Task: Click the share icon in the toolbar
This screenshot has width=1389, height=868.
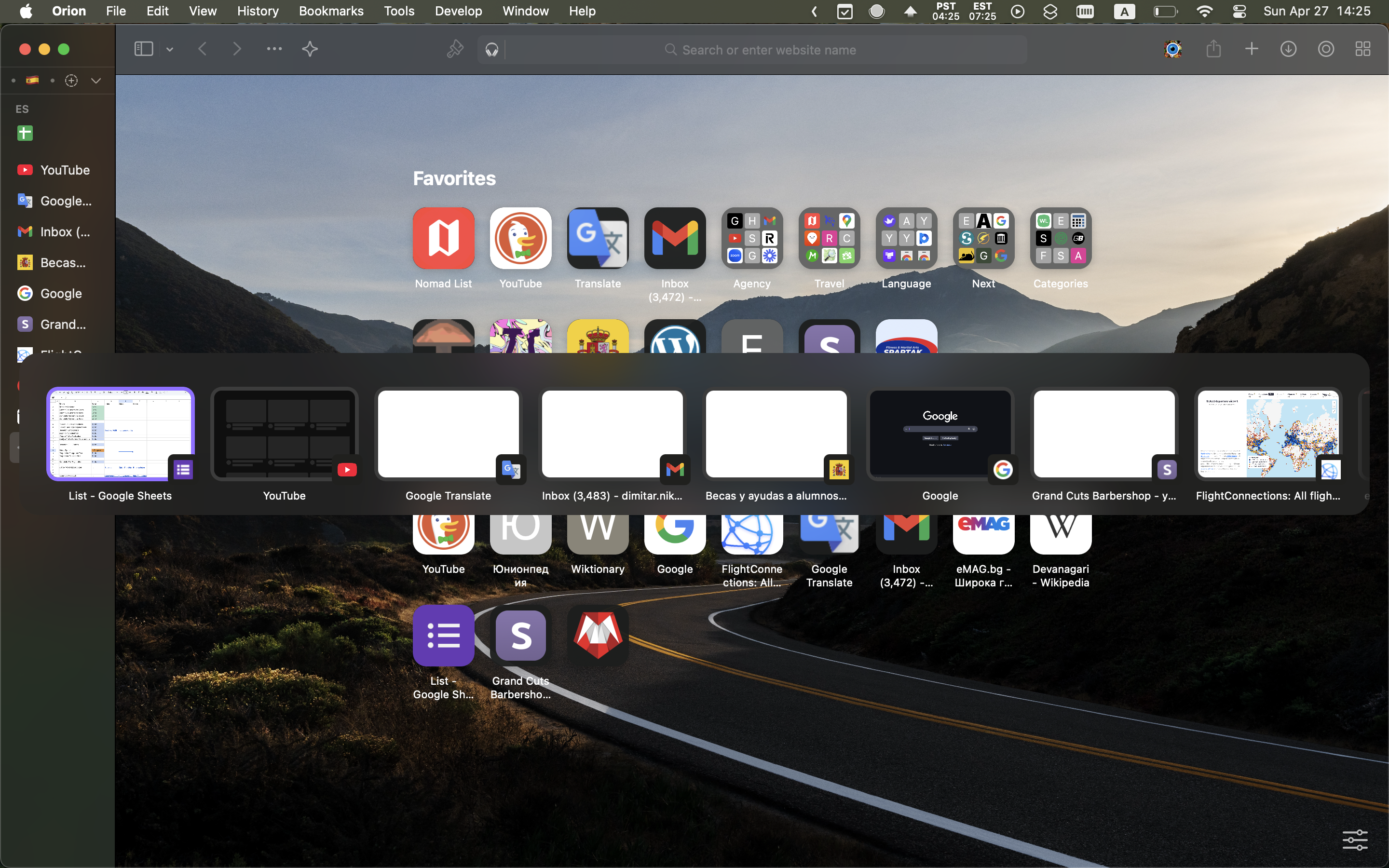Action: (1214, 49)
